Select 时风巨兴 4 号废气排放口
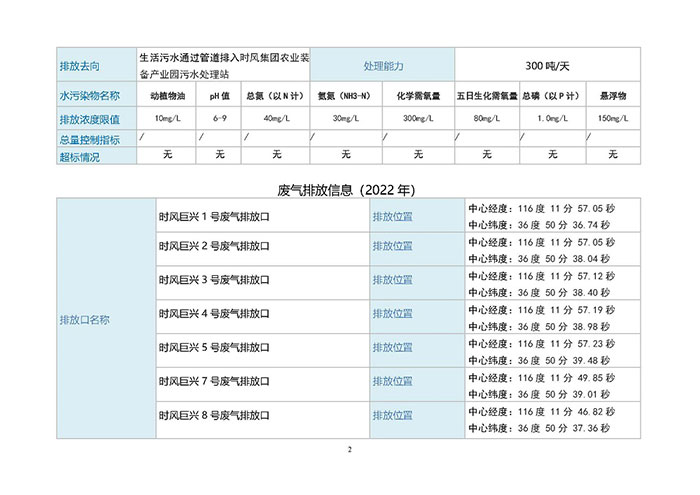Screen dimensions: 700x495 click(214, 314)
